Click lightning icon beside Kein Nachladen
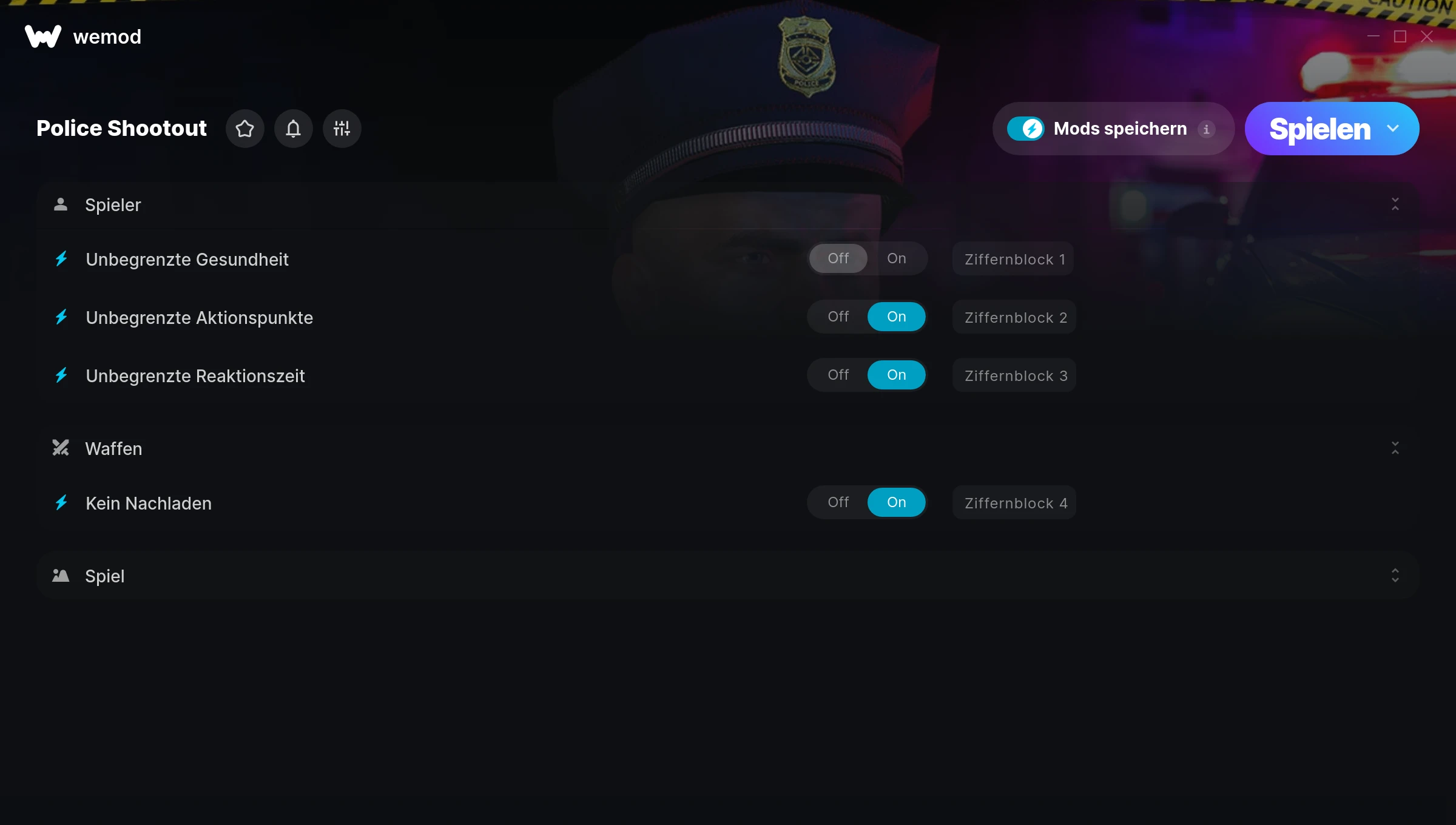Image resolution: width=1456 pixels, height=825 pixels. (x=61, y=503)
